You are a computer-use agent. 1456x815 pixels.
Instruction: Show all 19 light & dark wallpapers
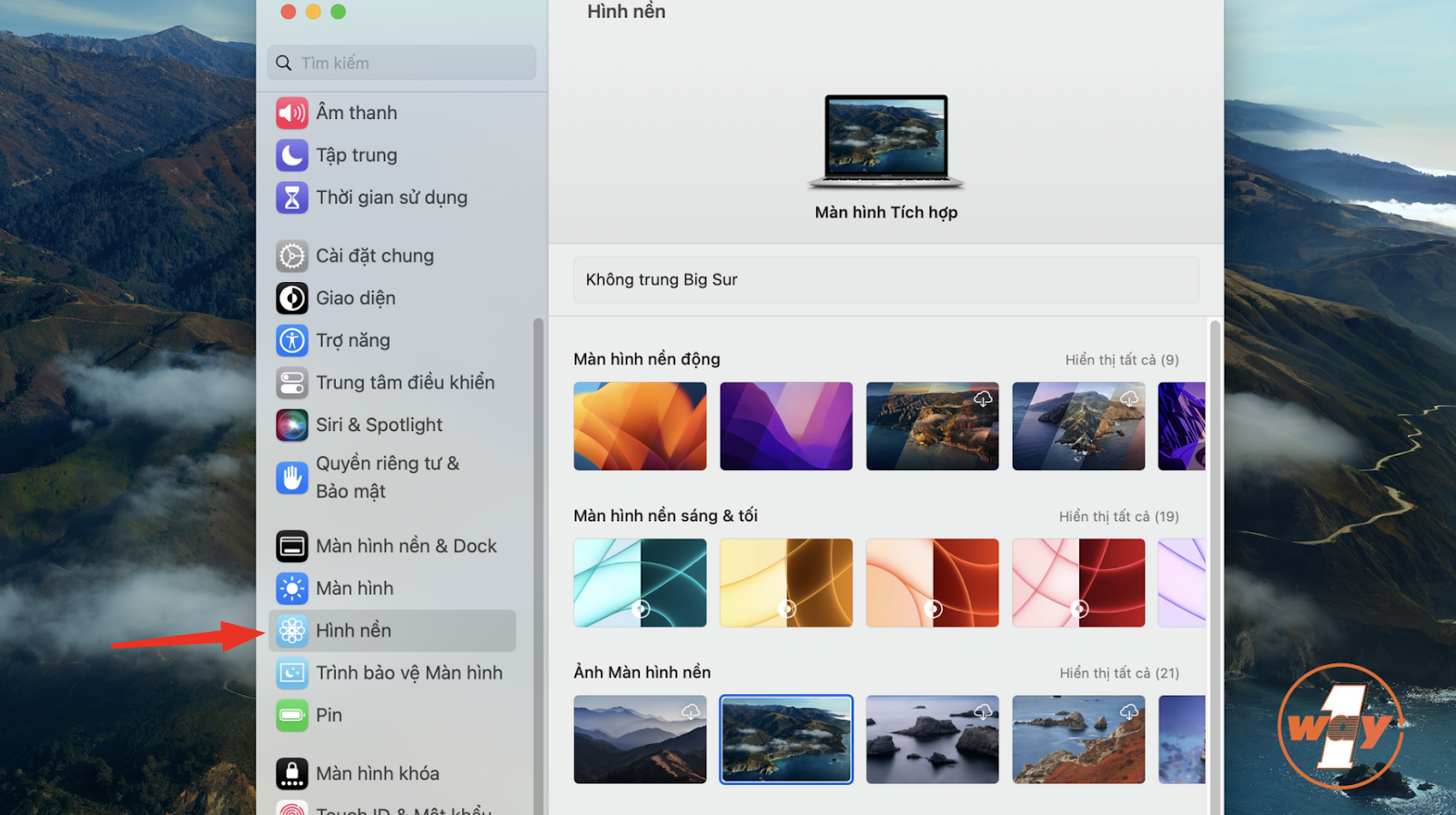(x=1118, y=517)
